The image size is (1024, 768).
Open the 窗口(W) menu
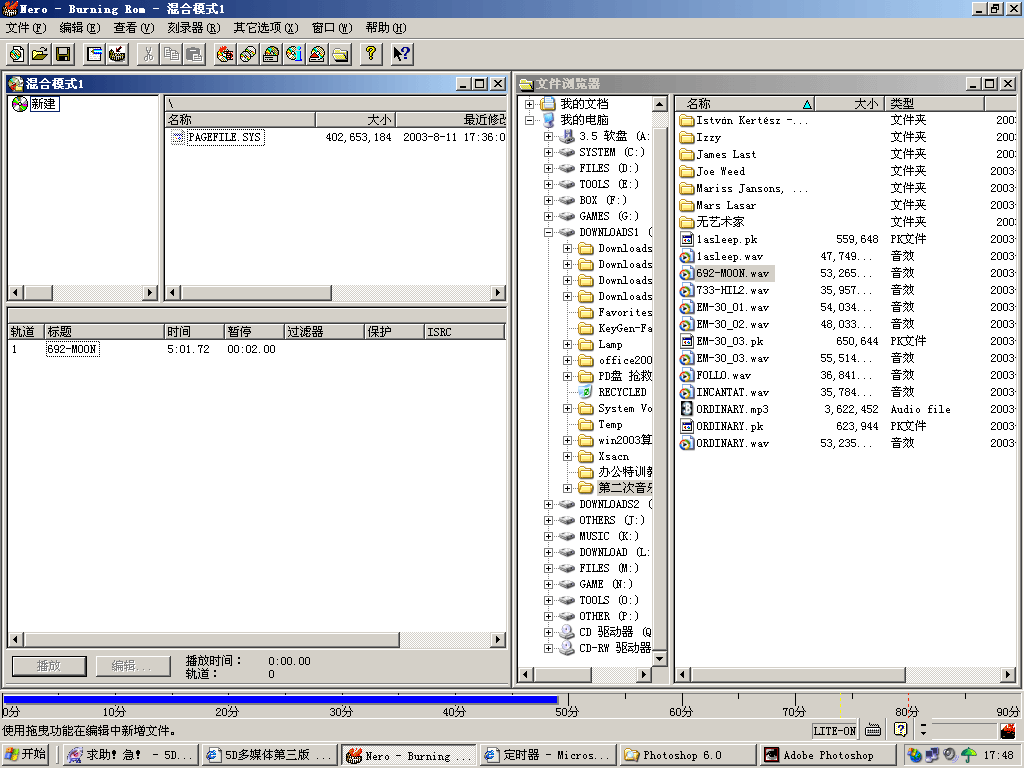(332, 27)
